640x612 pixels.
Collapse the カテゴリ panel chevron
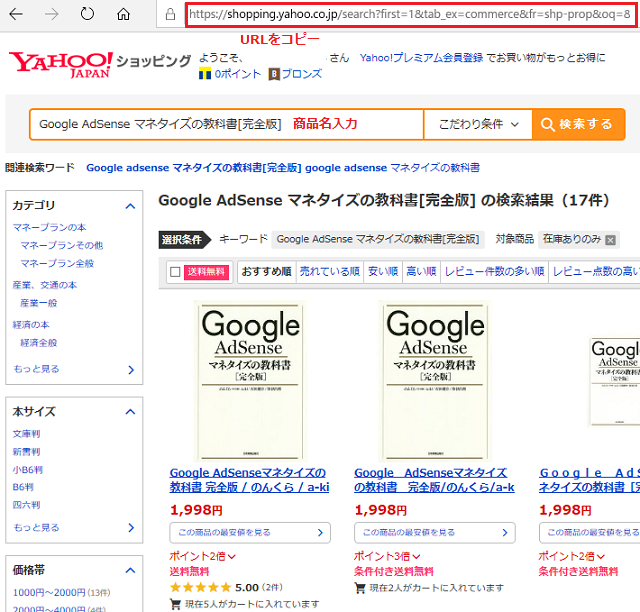[130, 206]
